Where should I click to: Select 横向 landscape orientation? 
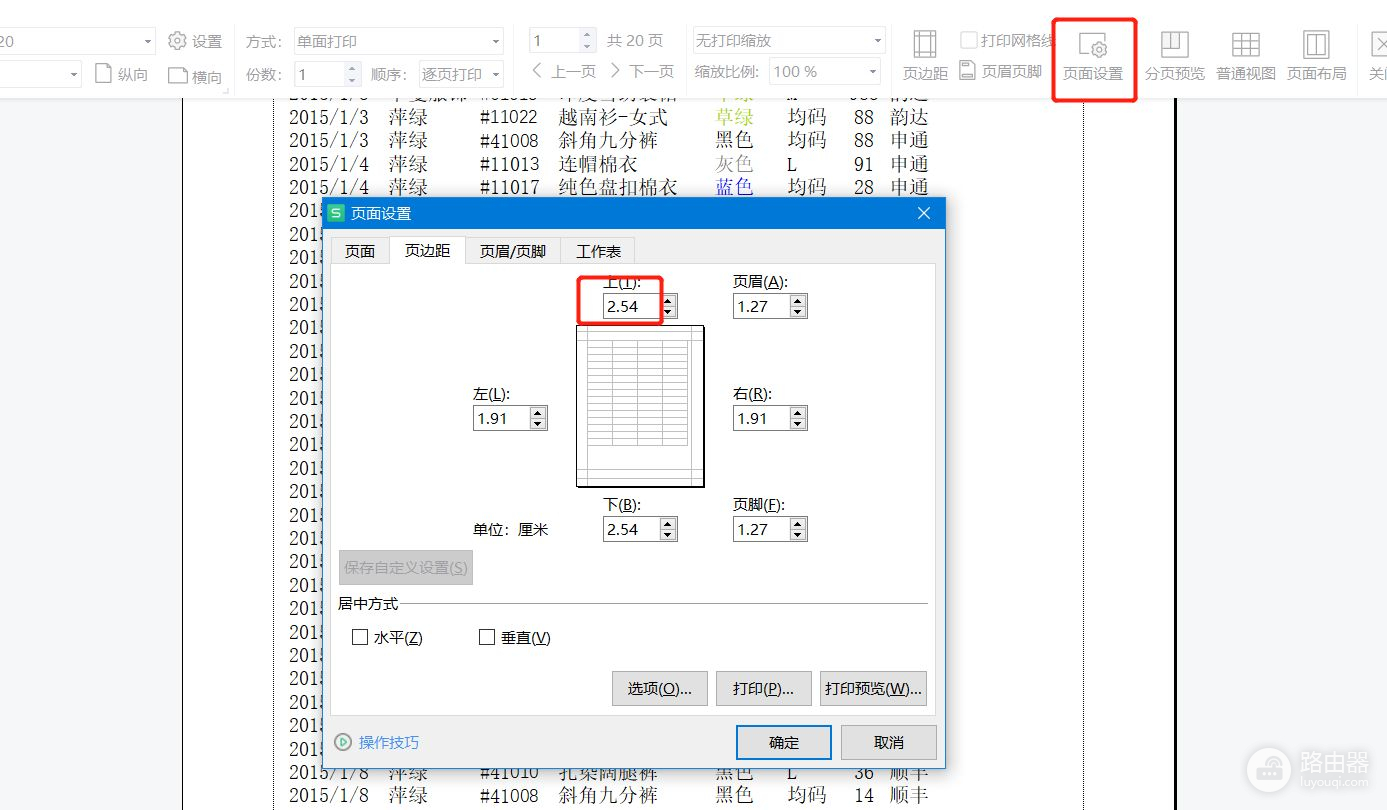tap(195, 75)
